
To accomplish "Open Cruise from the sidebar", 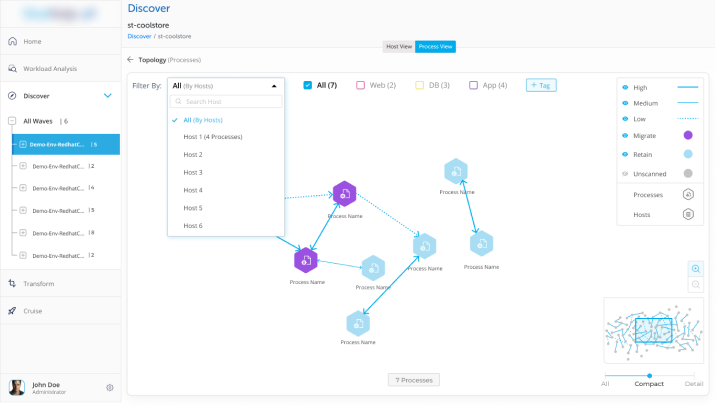I will tap(33, 311).
